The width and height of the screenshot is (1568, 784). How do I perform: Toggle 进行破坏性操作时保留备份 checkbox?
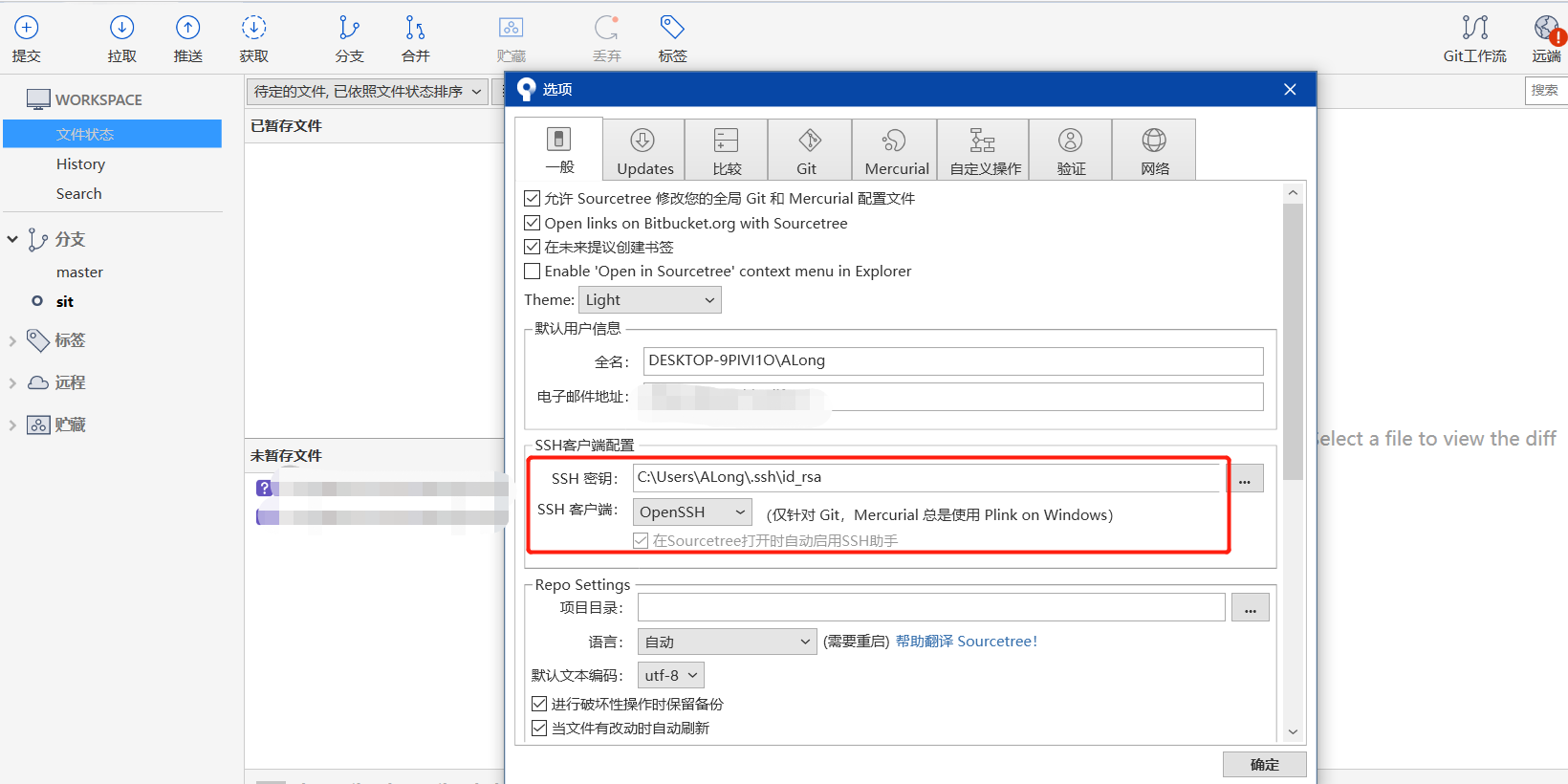539,704
